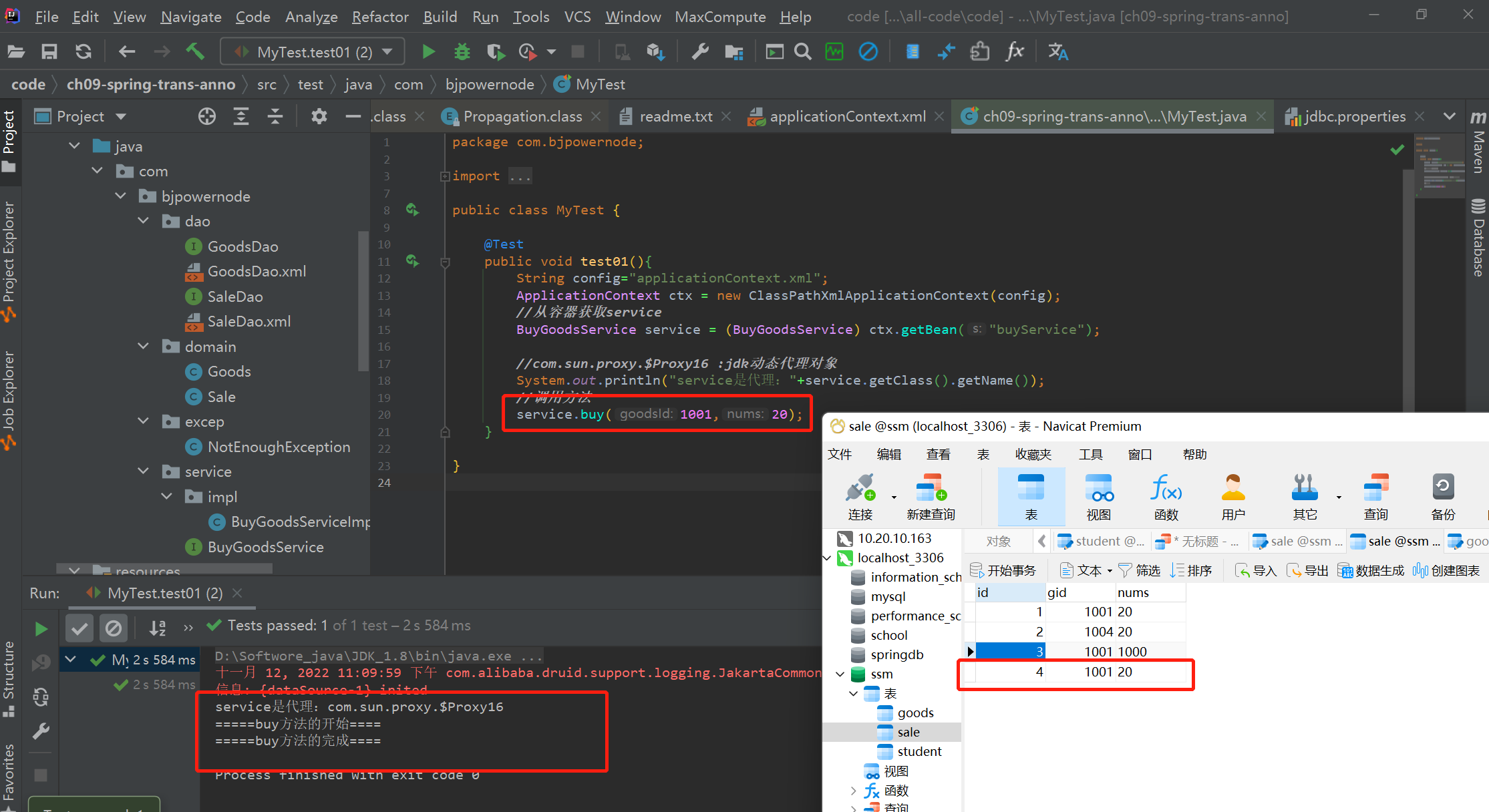The height and width of the screenshot is (812, 1489).
Task: Click Locate in project tree crosshair icon
Action: coord(207,116)
